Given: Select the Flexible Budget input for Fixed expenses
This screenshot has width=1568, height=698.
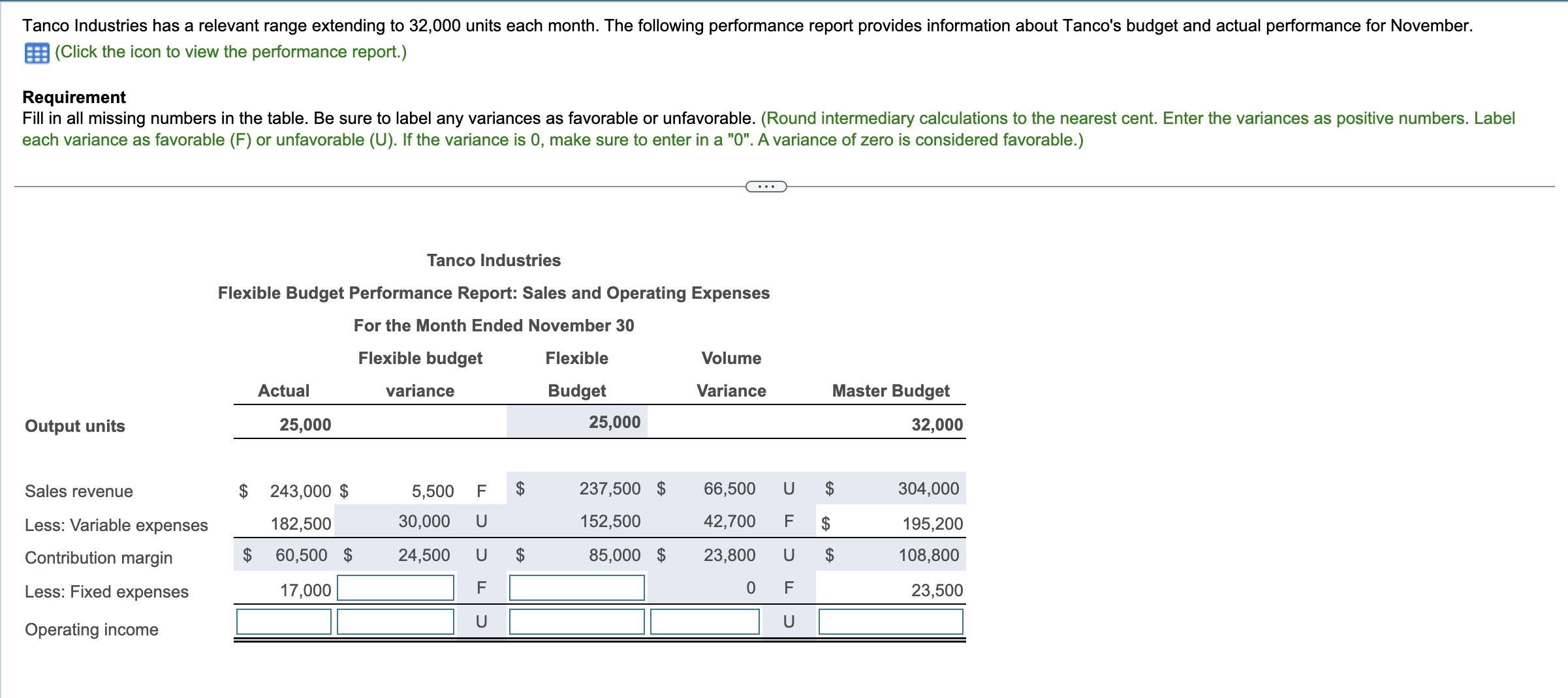Looking at the screenshot, I should pyautogui.click(x=576, y=588).
